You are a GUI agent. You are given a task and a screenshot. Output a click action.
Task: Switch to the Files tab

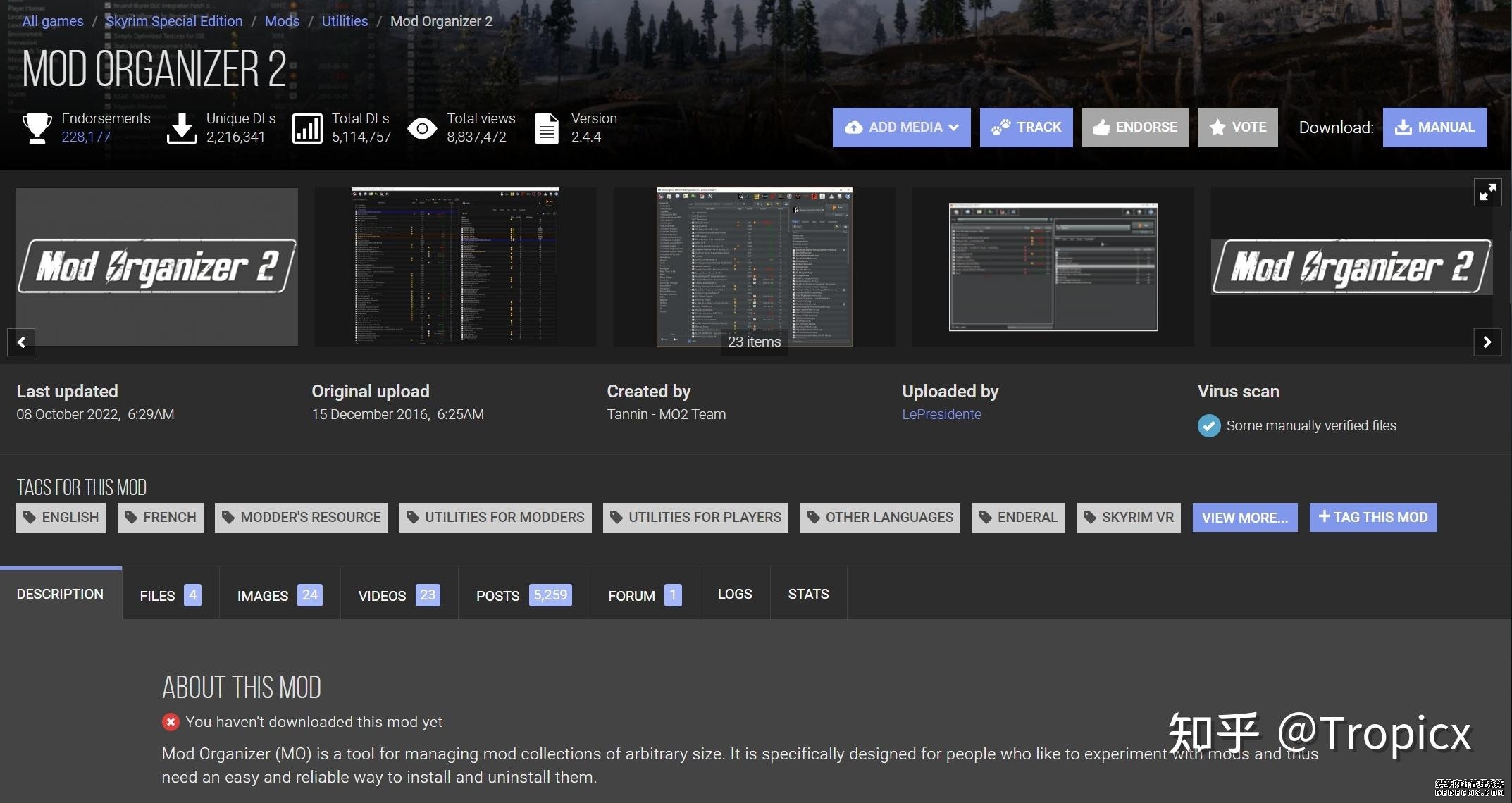click(x=170, y=595)
